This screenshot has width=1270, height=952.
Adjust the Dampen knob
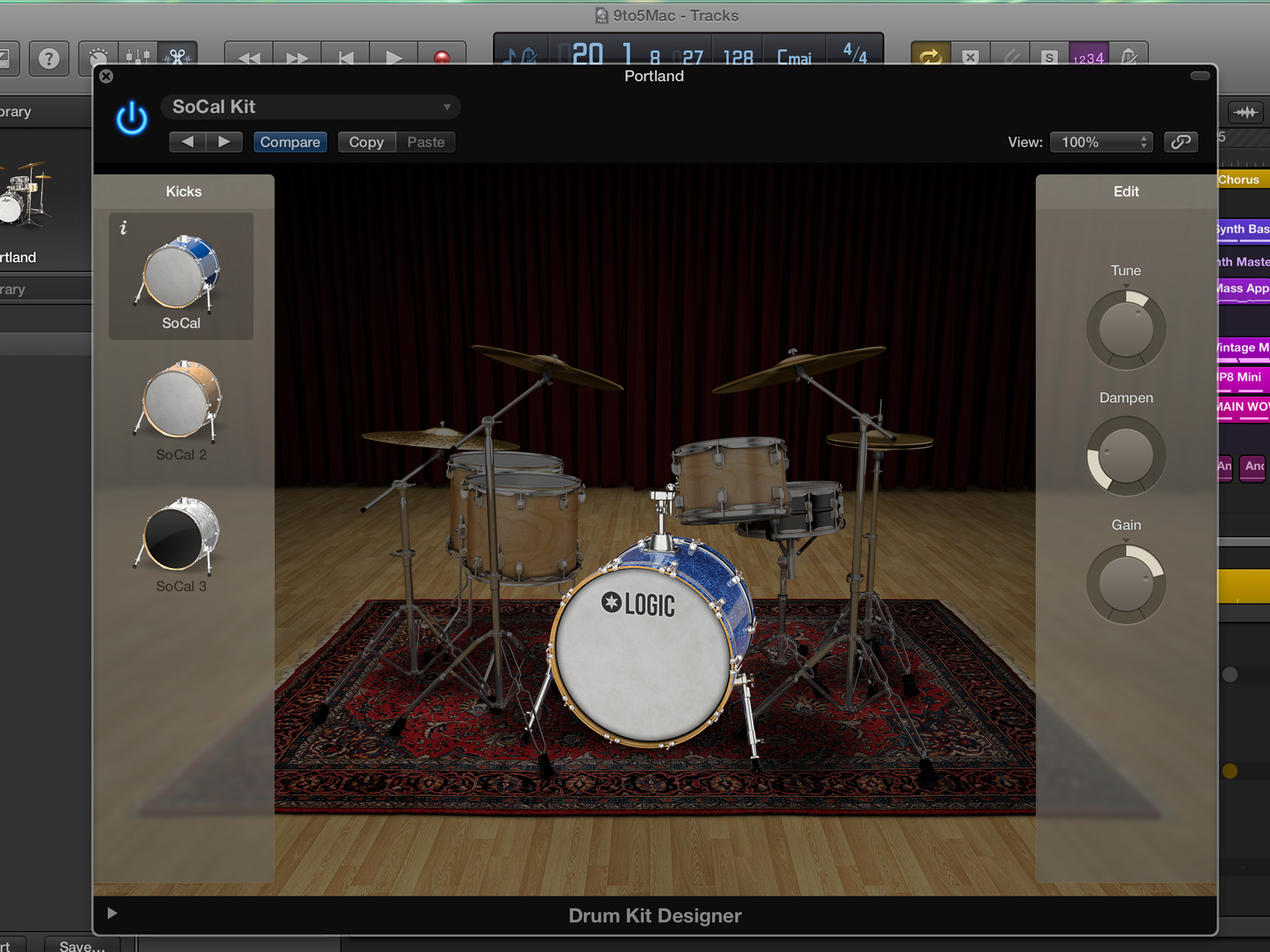pos(1126,455)
